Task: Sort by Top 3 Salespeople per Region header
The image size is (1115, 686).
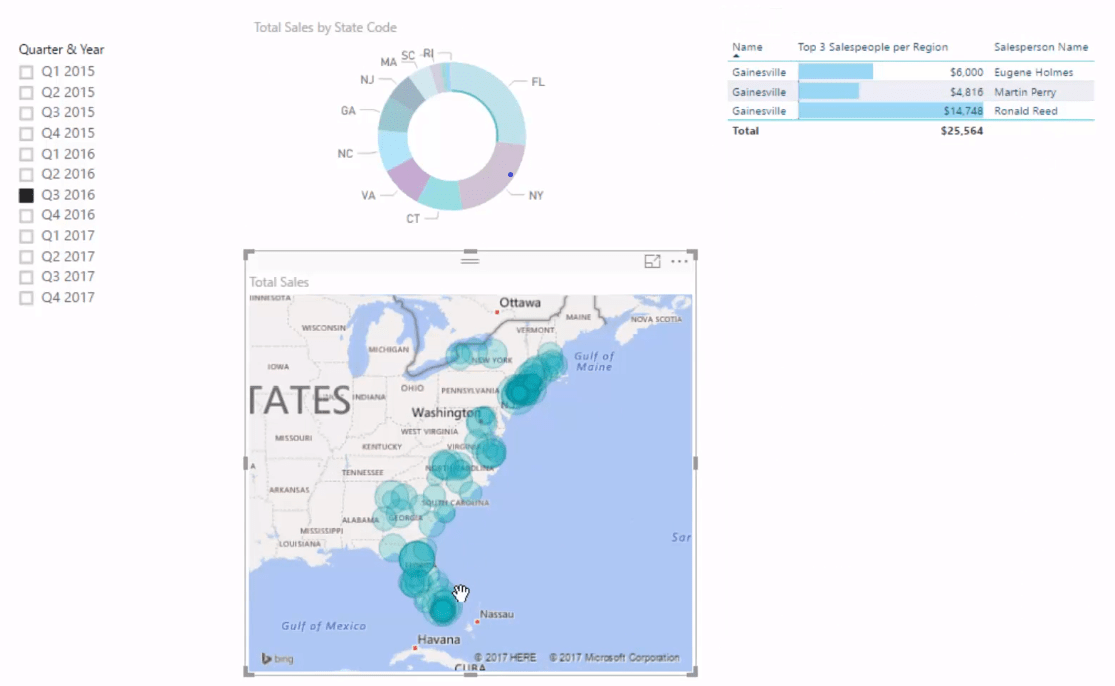Action: (873, 47)
